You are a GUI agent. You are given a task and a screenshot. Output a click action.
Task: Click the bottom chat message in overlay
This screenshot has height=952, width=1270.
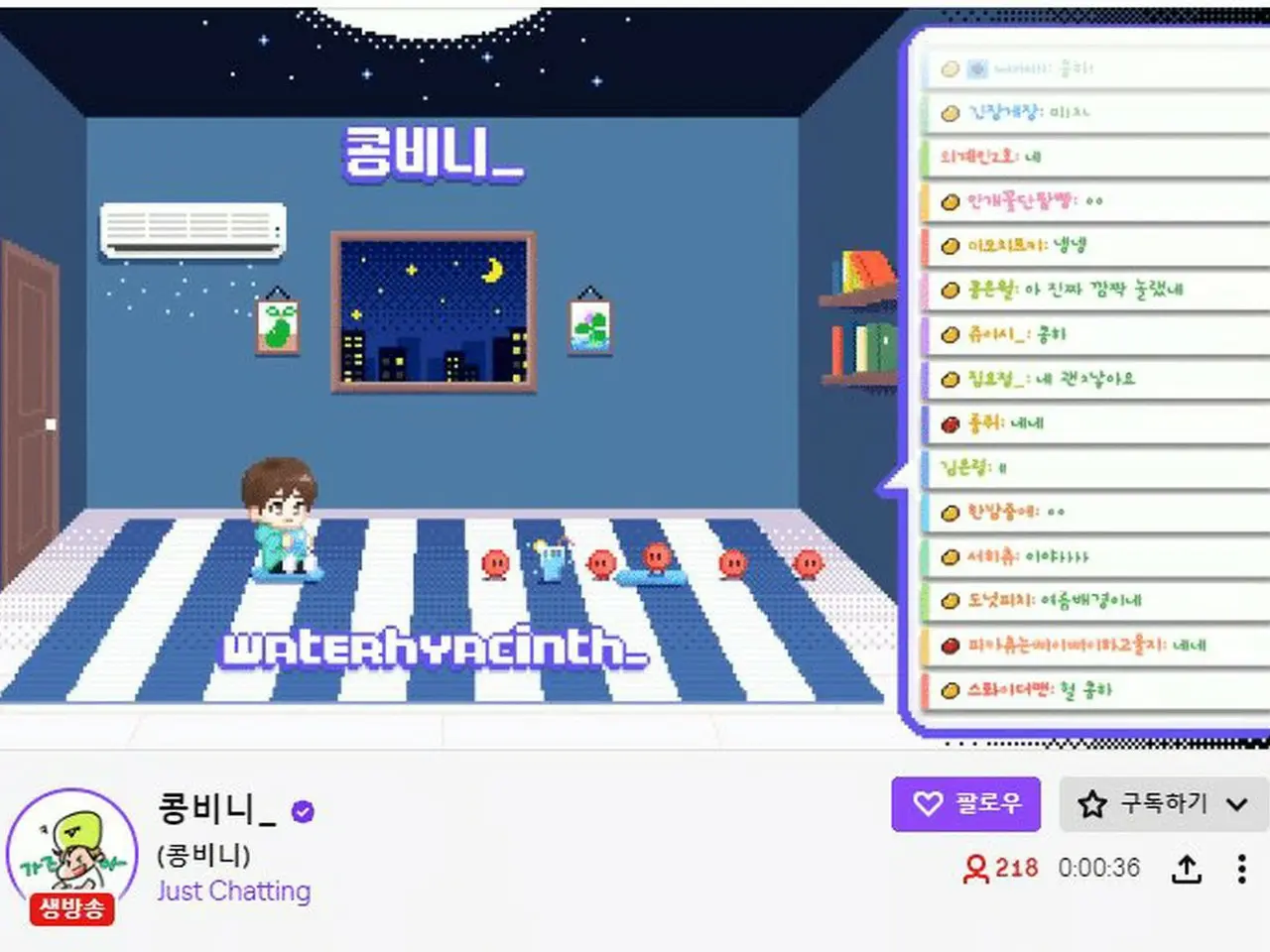[x=1096, y=690]
